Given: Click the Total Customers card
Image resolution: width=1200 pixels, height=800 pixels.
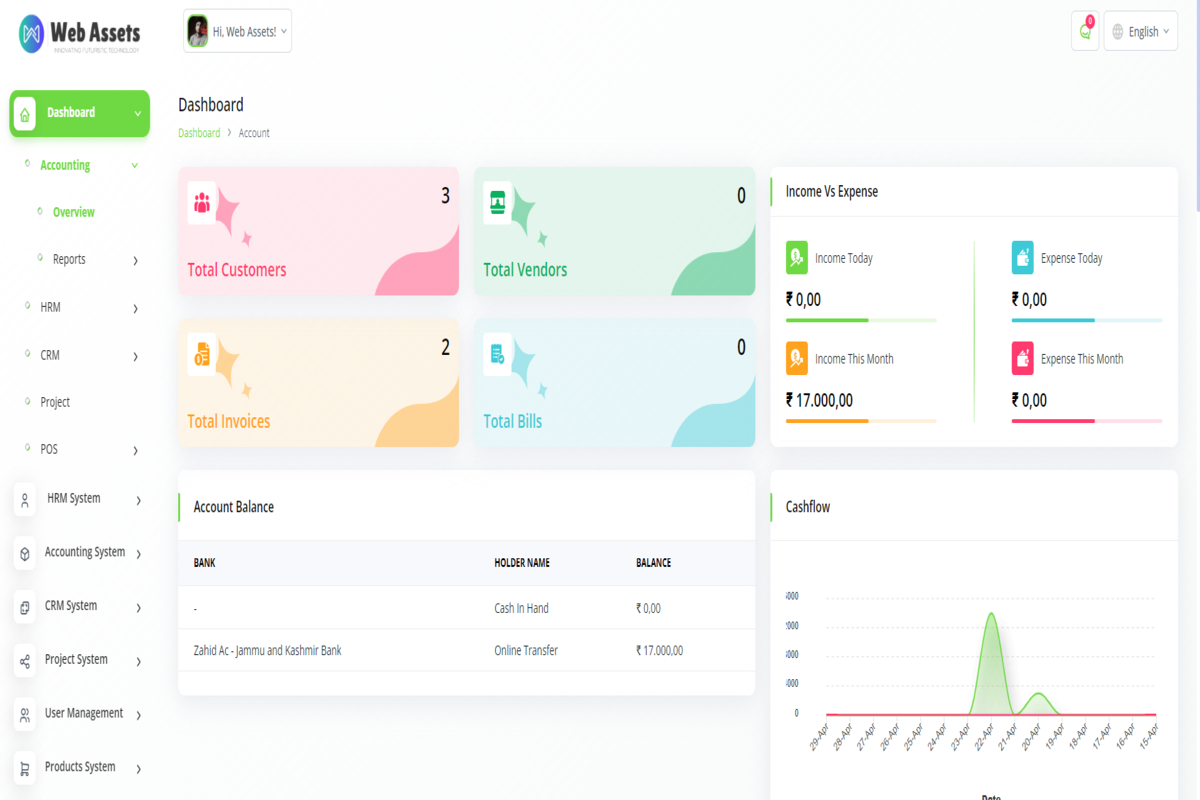Looking at the screenshot, I should [318, 231].
